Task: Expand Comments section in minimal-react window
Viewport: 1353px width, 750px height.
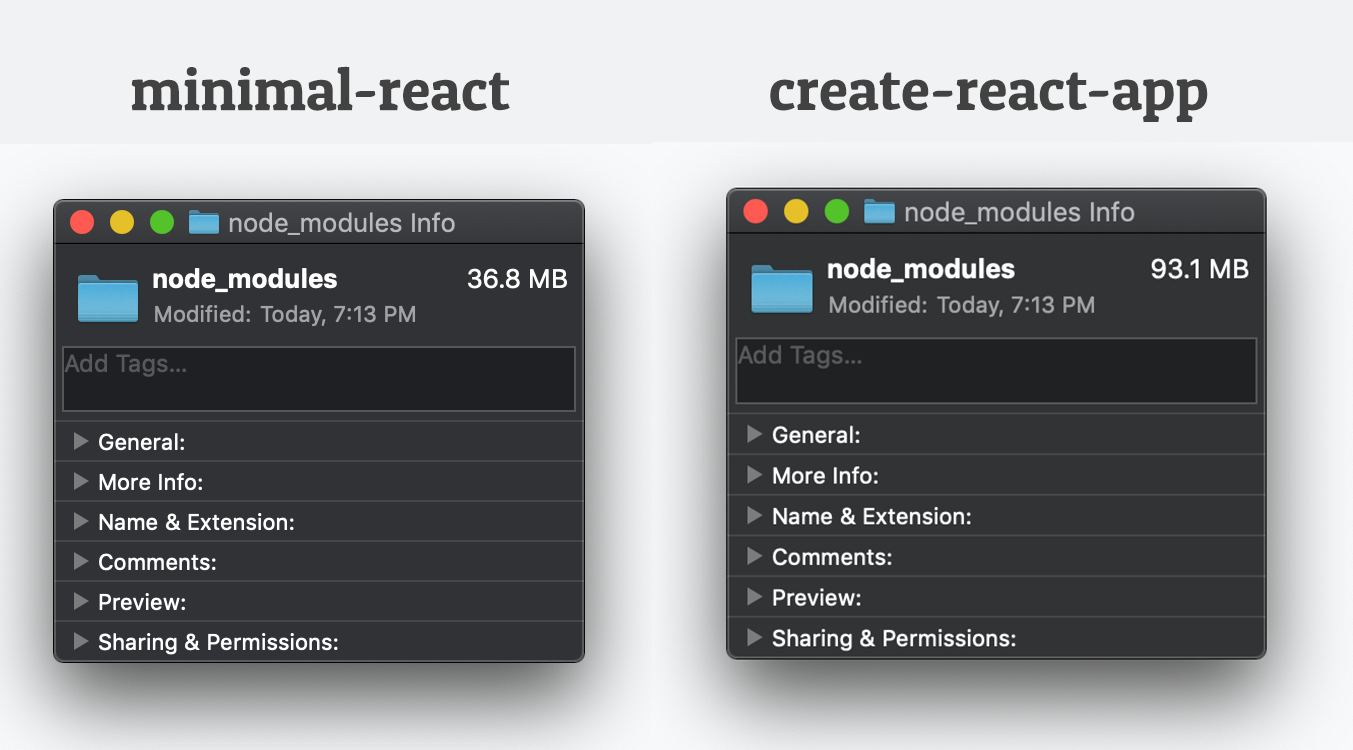Action: click(82, 562)
